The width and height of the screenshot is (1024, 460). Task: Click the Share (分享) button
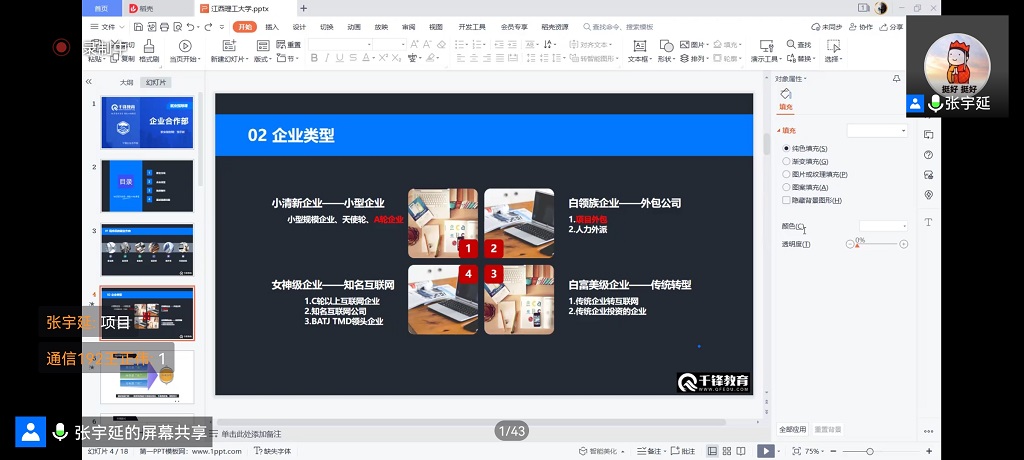[x=891, y=27]
